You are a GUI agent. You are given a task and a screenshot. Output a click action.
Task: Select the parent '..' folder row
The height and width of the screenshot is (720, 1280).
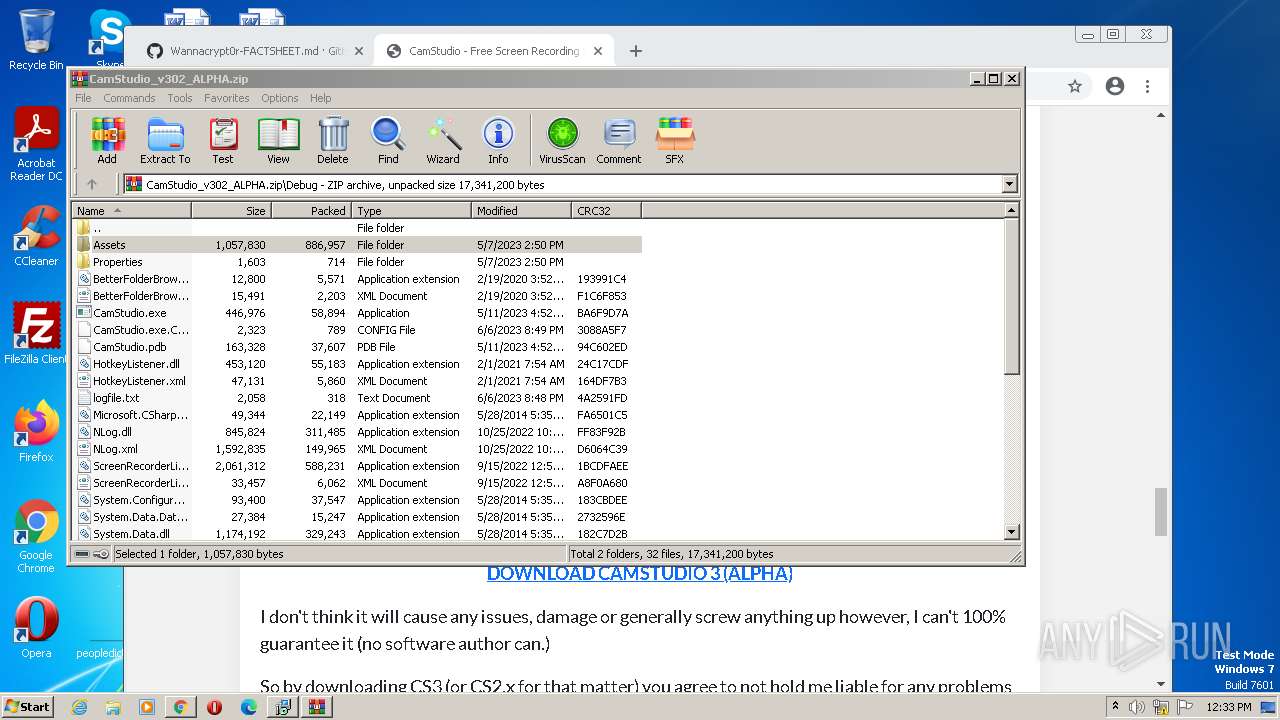coord(356,227)
